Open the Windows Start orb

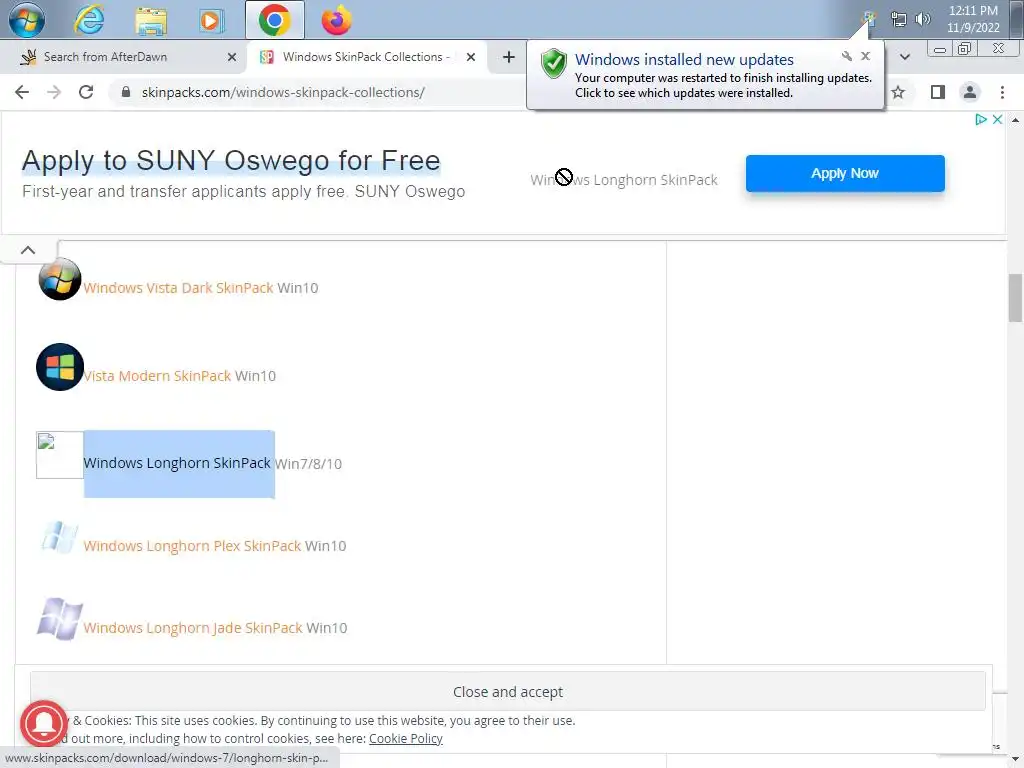point(27,20)
